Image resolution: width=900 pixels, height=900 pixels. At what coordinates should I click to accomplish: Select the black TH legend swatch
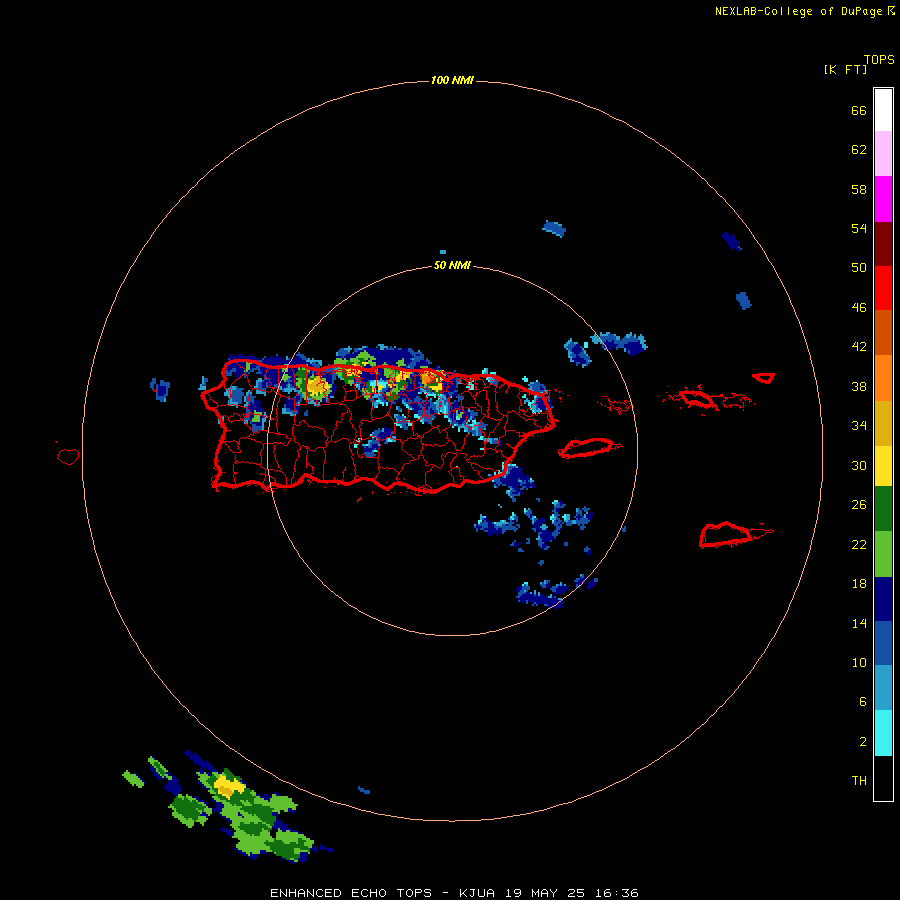(883, 778)
